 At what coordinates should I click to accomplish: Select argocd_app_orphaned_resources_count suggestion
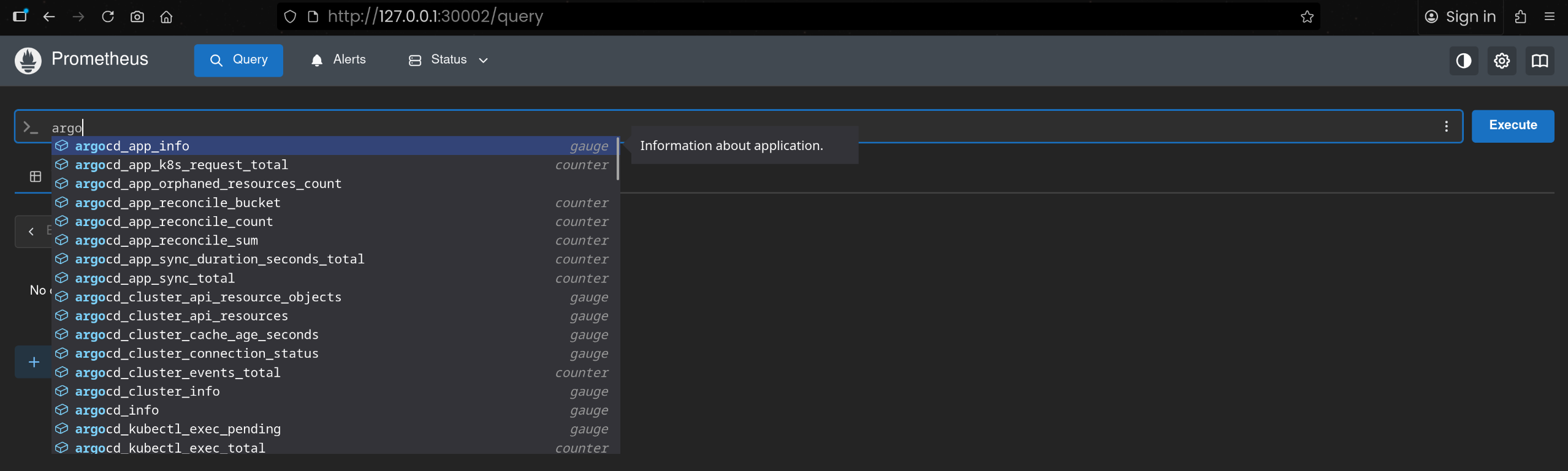point(335,184)
